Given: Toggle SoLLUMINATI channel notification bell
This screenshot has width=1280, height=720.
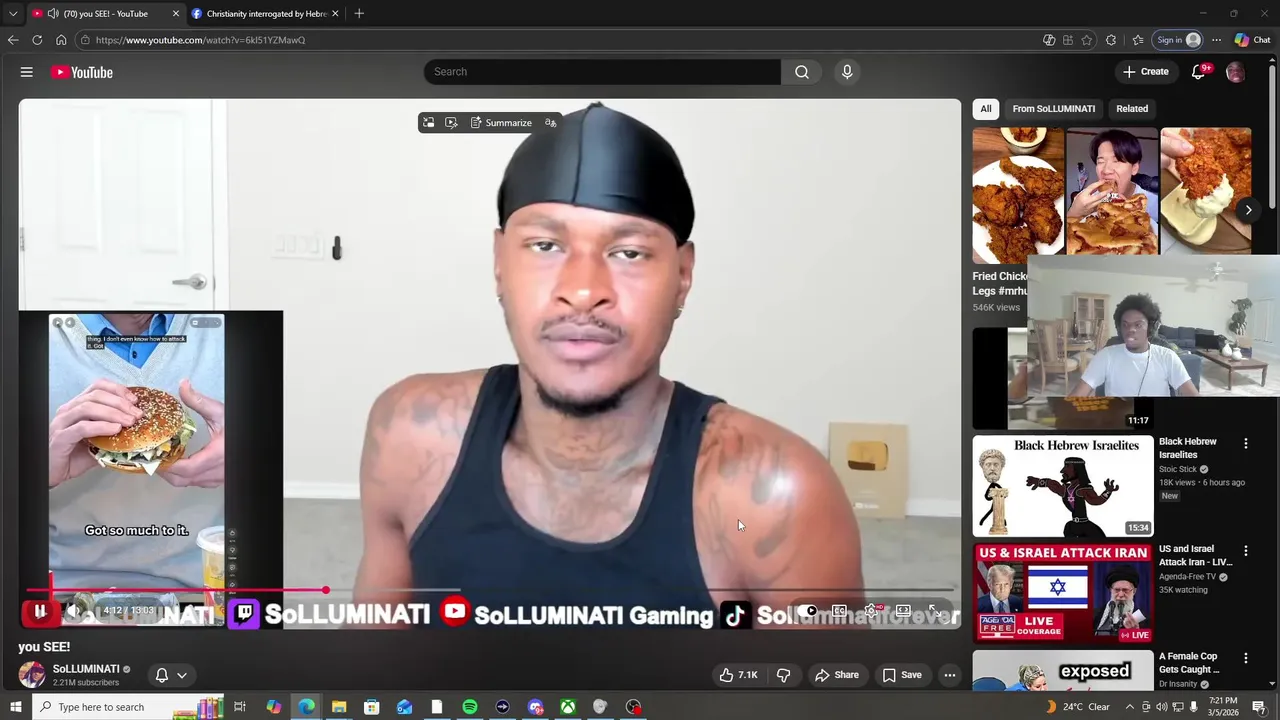Looking at the screenshot, I should (162, 675).
